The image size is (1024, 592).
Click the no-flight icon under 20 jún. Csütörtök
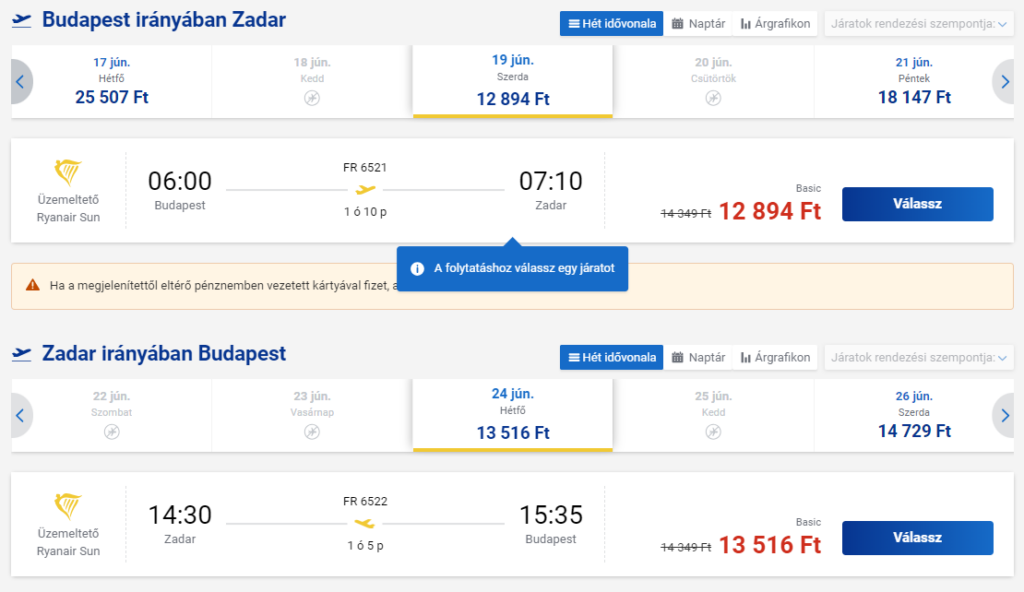click(x=713, y=98)
